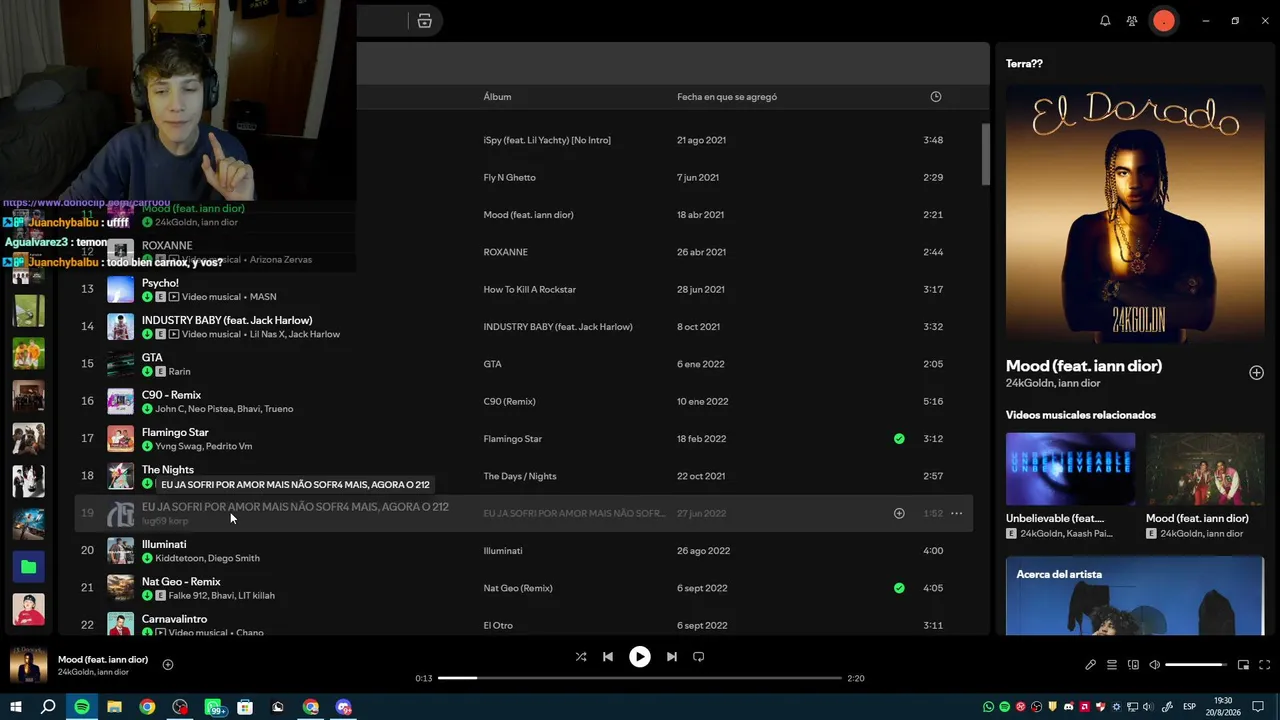Open Windows taskbar search
Image resolution: width=1280 pixels, height=720 pixels.
[48, 707]
